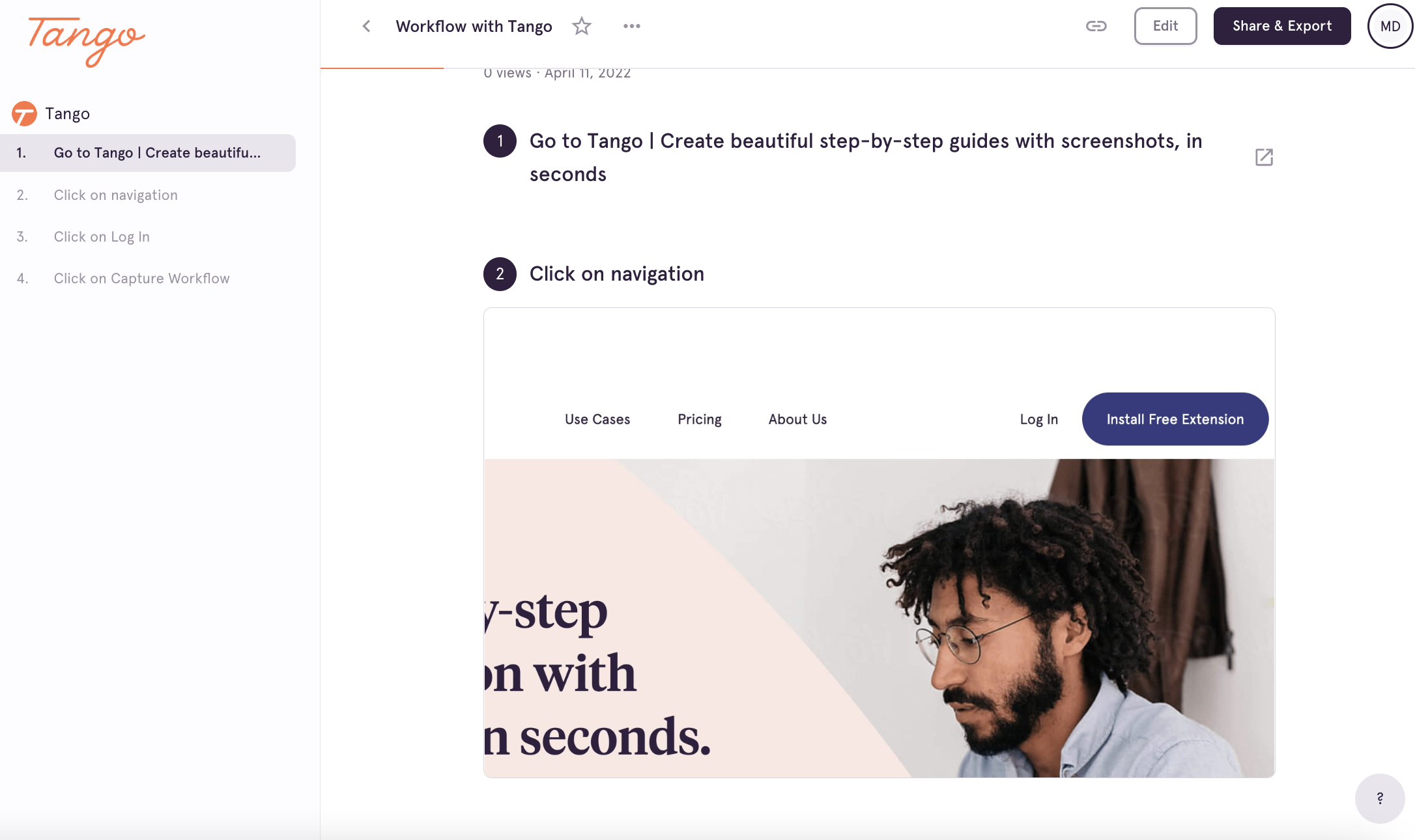Click the Edit button
1415x840 pixels.
[1165, 26]
